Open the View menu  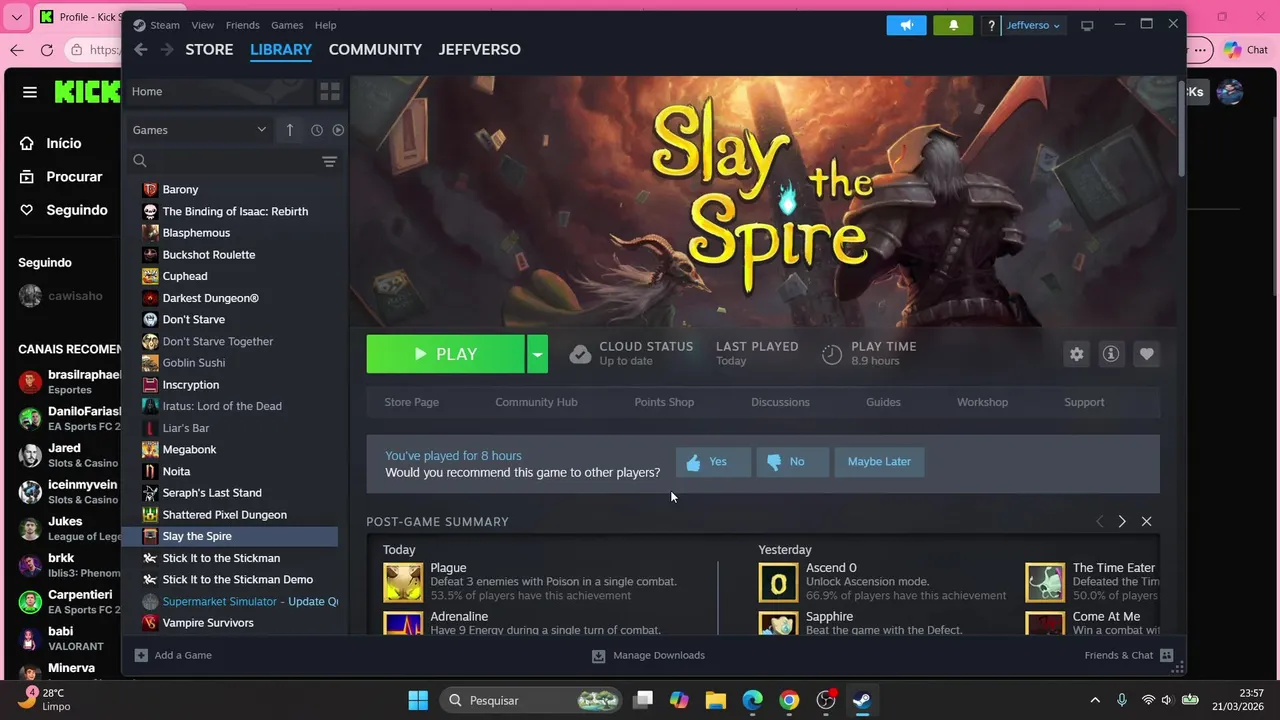(202, 25)
